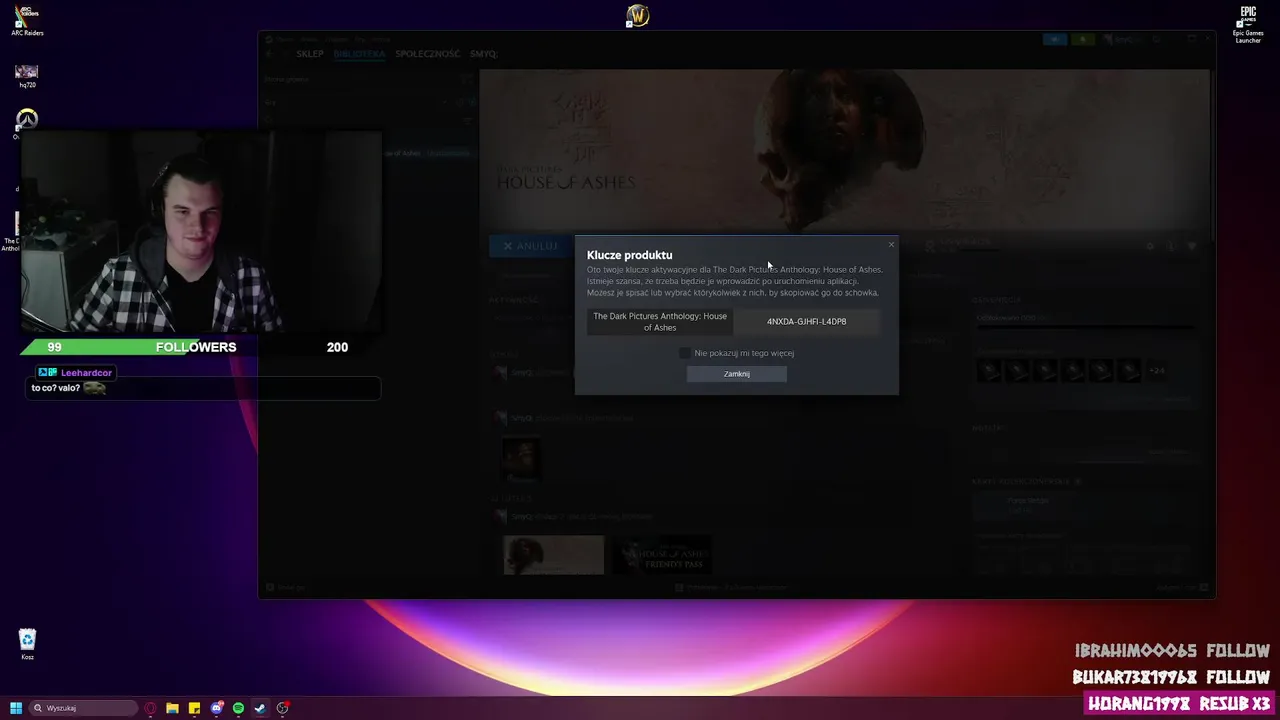Open the SKLEP tab in Steam
The height and width of the screenshot is (720, 1280).
tap(310, 54)
